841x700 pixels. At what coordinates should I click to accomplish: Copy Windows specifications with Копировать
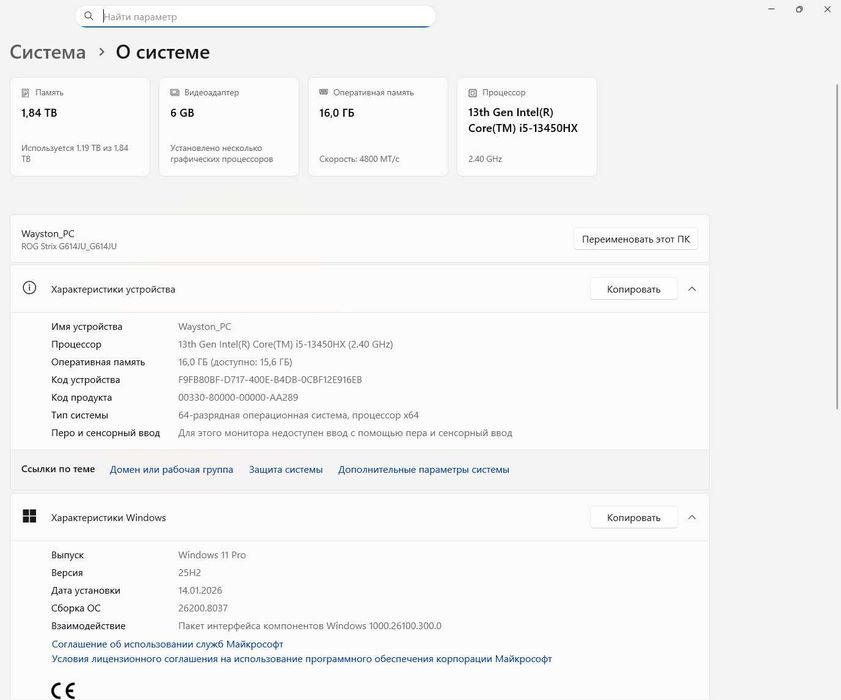633,517
